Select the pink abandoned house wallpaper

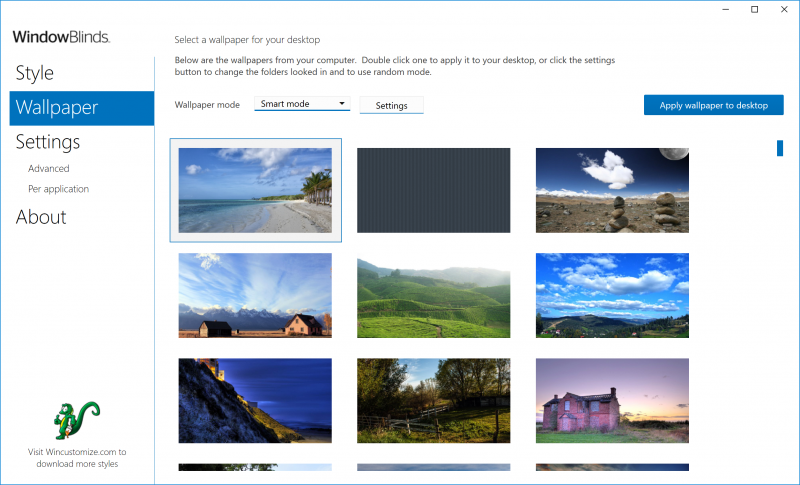[612, 400]
